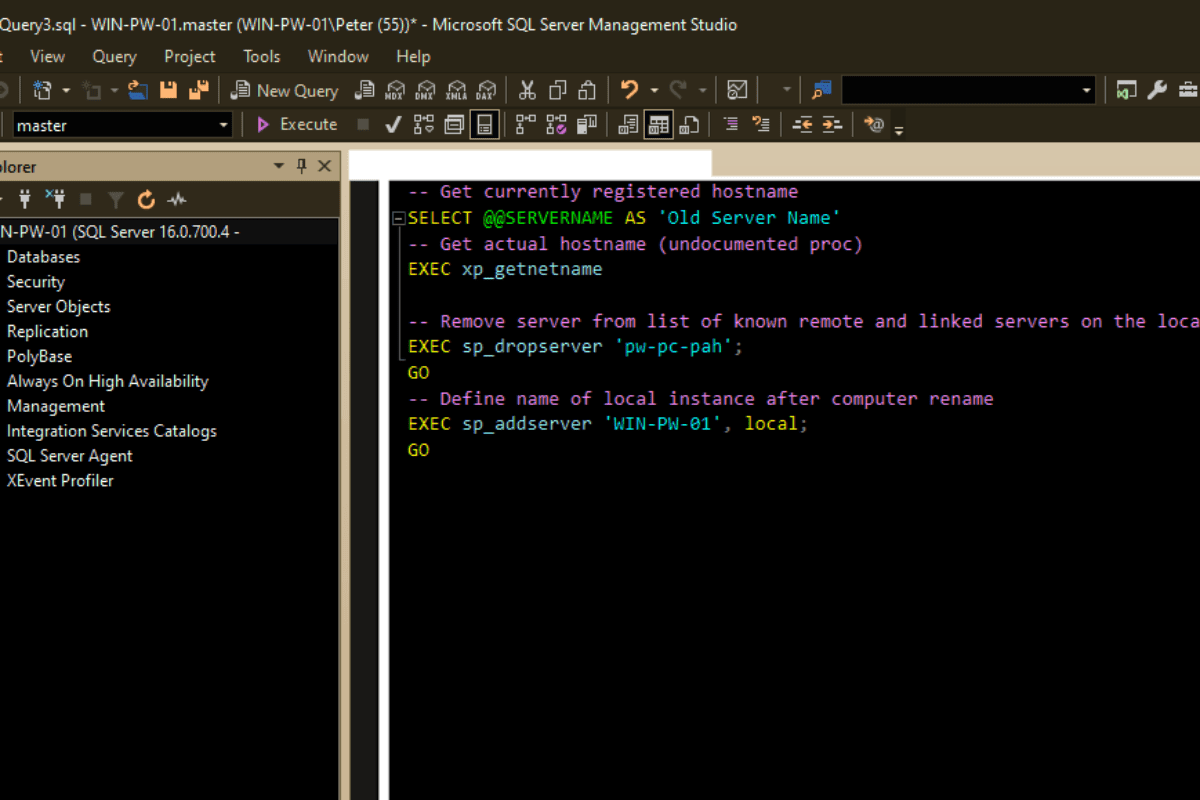Click the Open File folder icon
The height and width of the screenshot is (800, 1200).
point(139,90)
